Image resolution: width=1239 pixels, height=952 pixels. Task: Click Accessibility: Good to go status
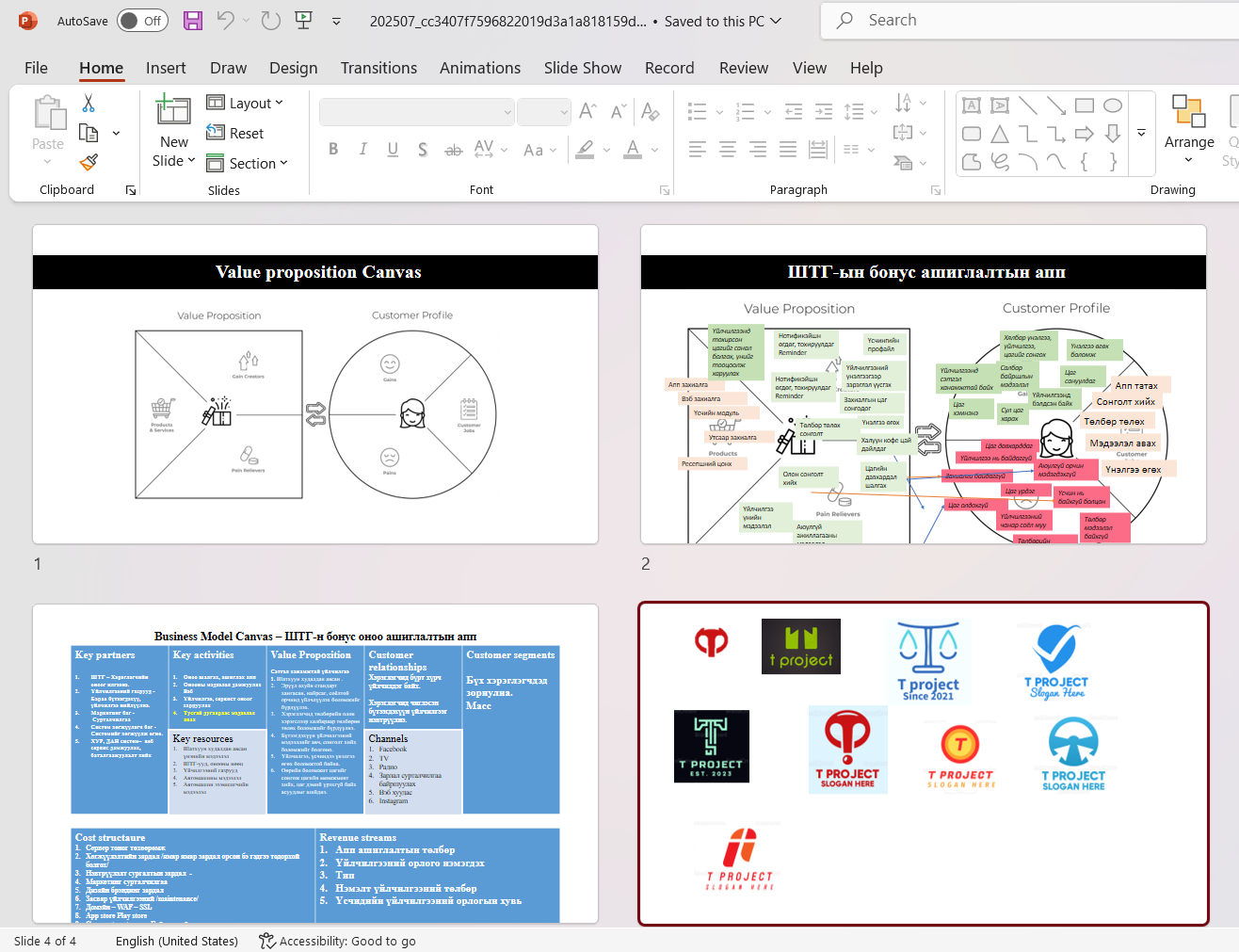click(337, 941)
